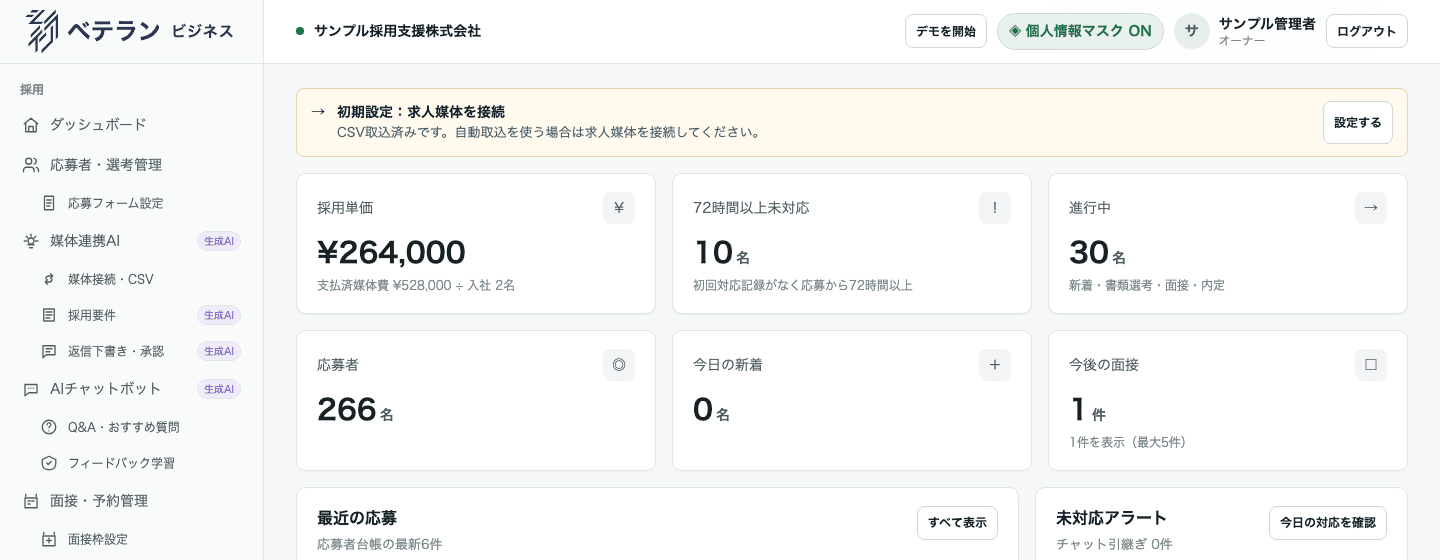The width and height of the screenshot is (1440, 560).
Task: Open 媒体連携AI menu item
Action: tap(132, 241)
